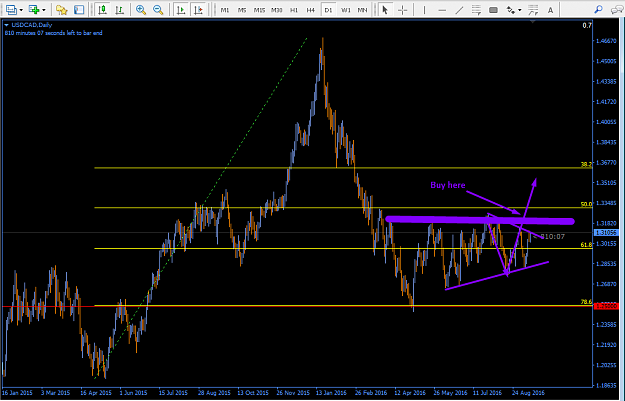Screen dimensions: 625x401
Task: Select the trendline drawing tool
Action: point(459,10)
